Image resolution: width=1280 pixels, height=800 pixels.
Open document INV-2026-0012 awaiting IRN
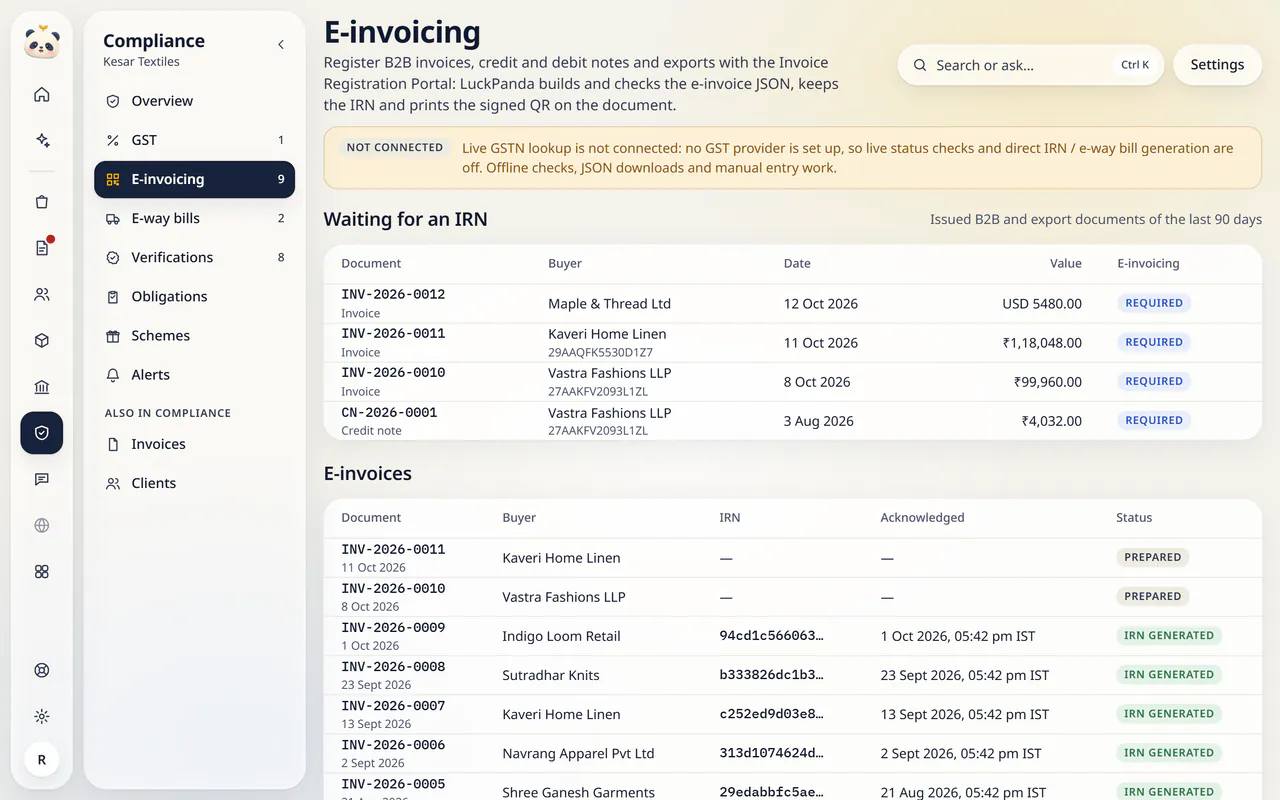(393, 295)
